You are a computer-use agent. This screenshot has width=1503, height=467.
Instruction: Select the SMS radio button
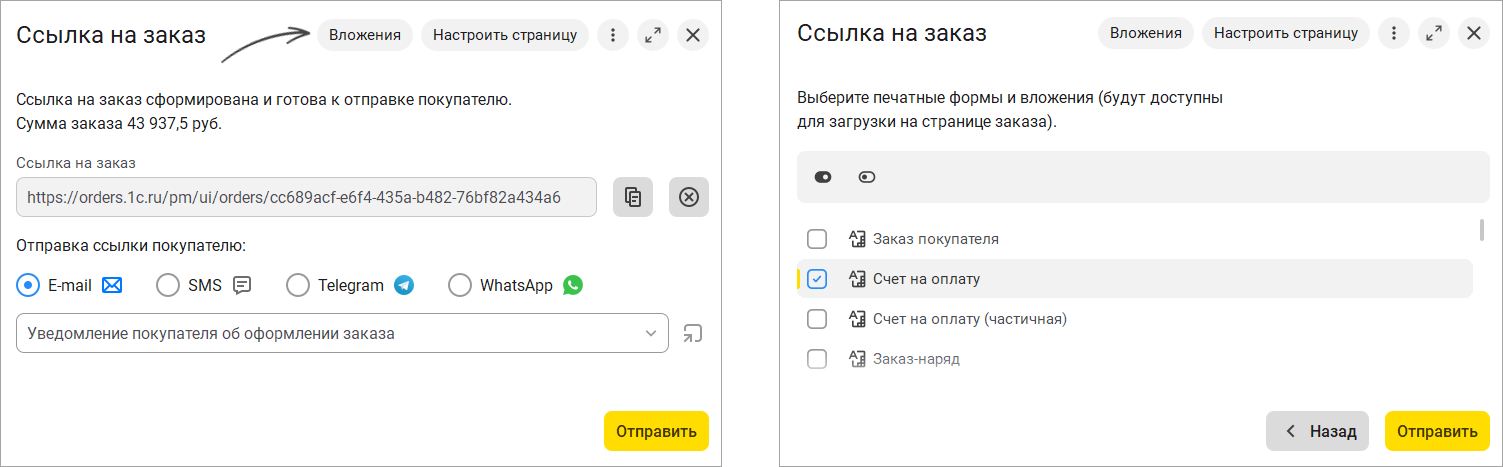(168, 285)
